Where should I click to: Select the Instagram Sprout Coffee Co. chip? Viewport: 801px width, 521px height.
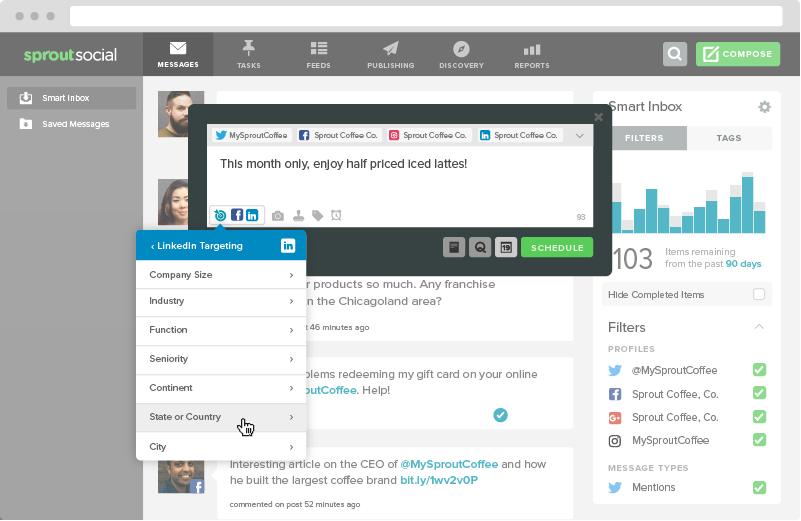[x=428, y=135]
